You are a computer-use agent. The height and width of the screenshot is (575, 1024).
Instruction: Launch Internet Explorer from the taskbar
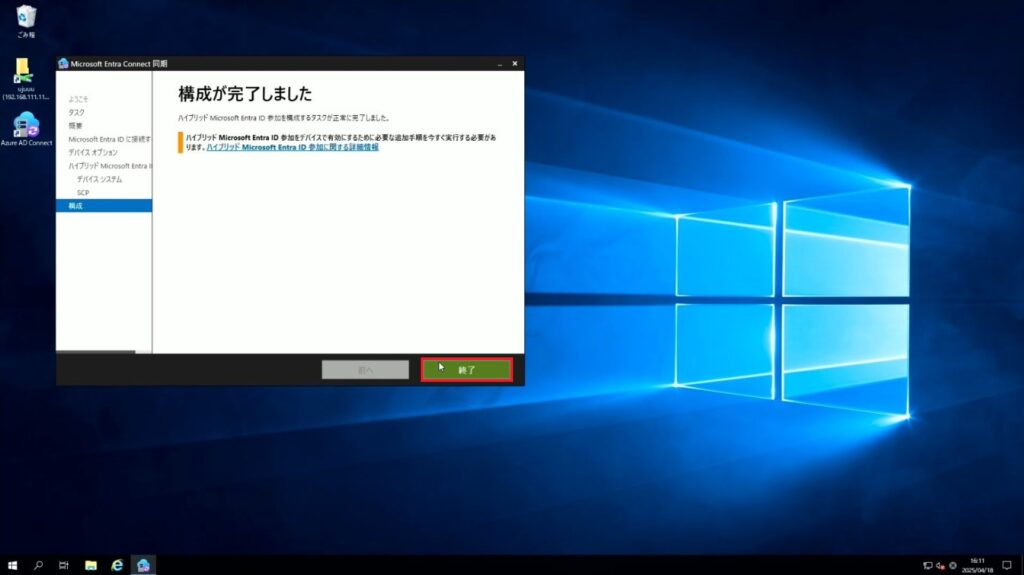click(x=117, y=565)
